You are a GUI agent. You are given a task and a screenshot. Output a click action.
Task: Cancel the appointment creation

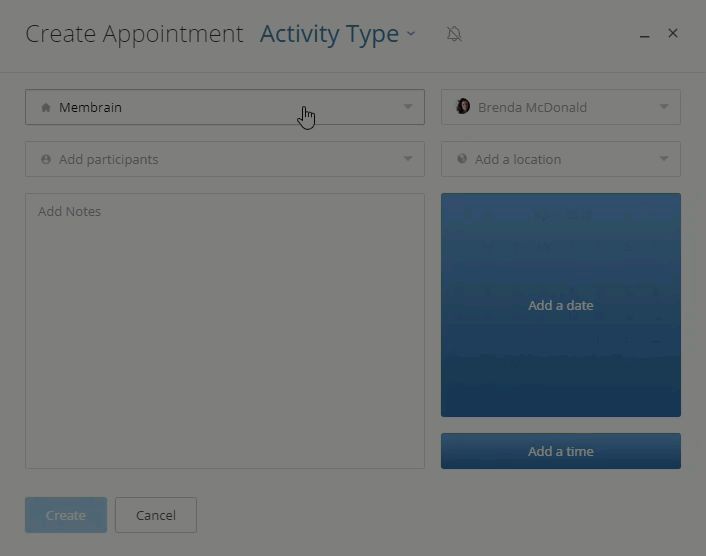coord(156,515)
